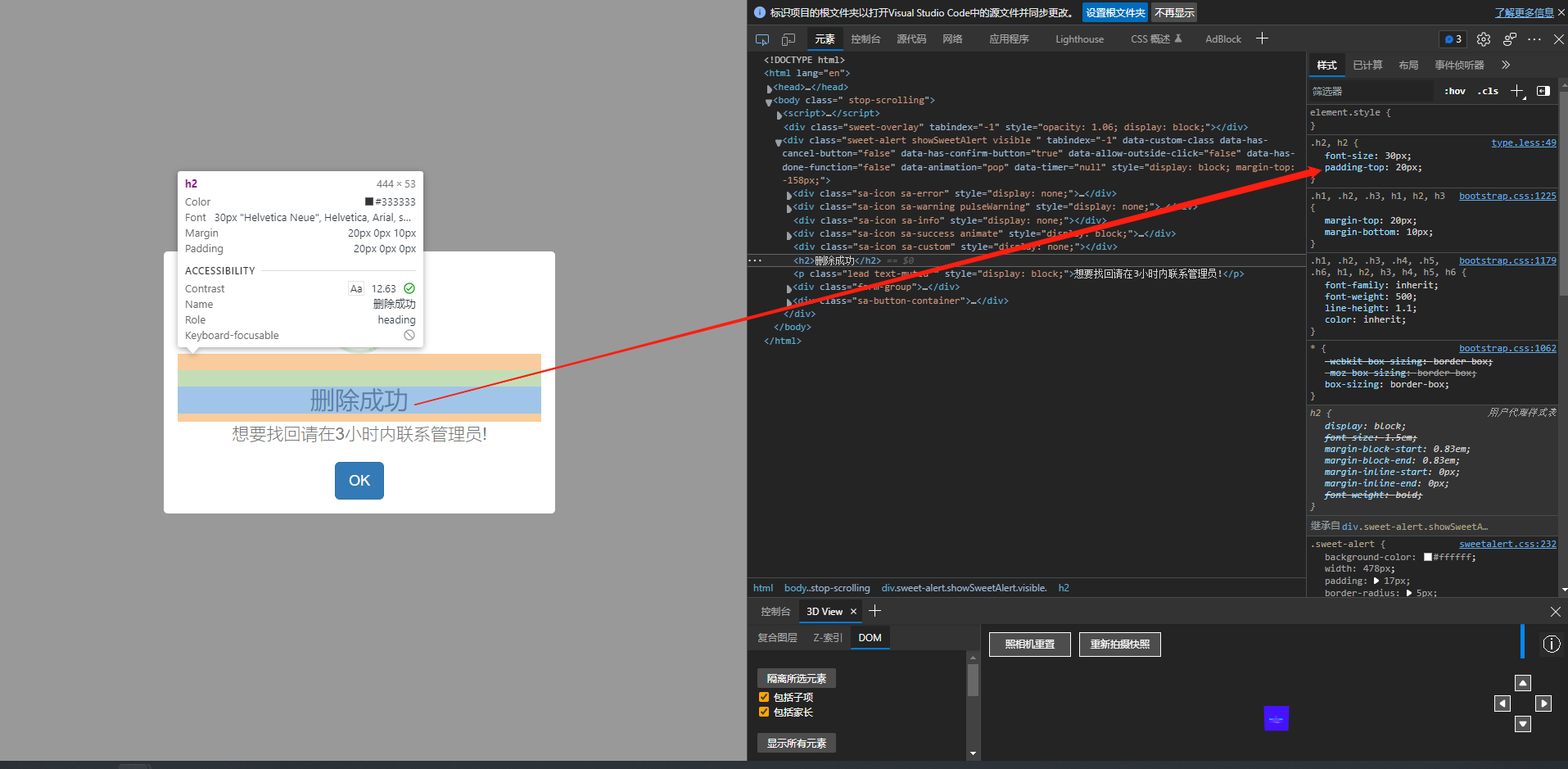
Task: Close the bottom drawer panel
Action: [x=1556, y=612]
